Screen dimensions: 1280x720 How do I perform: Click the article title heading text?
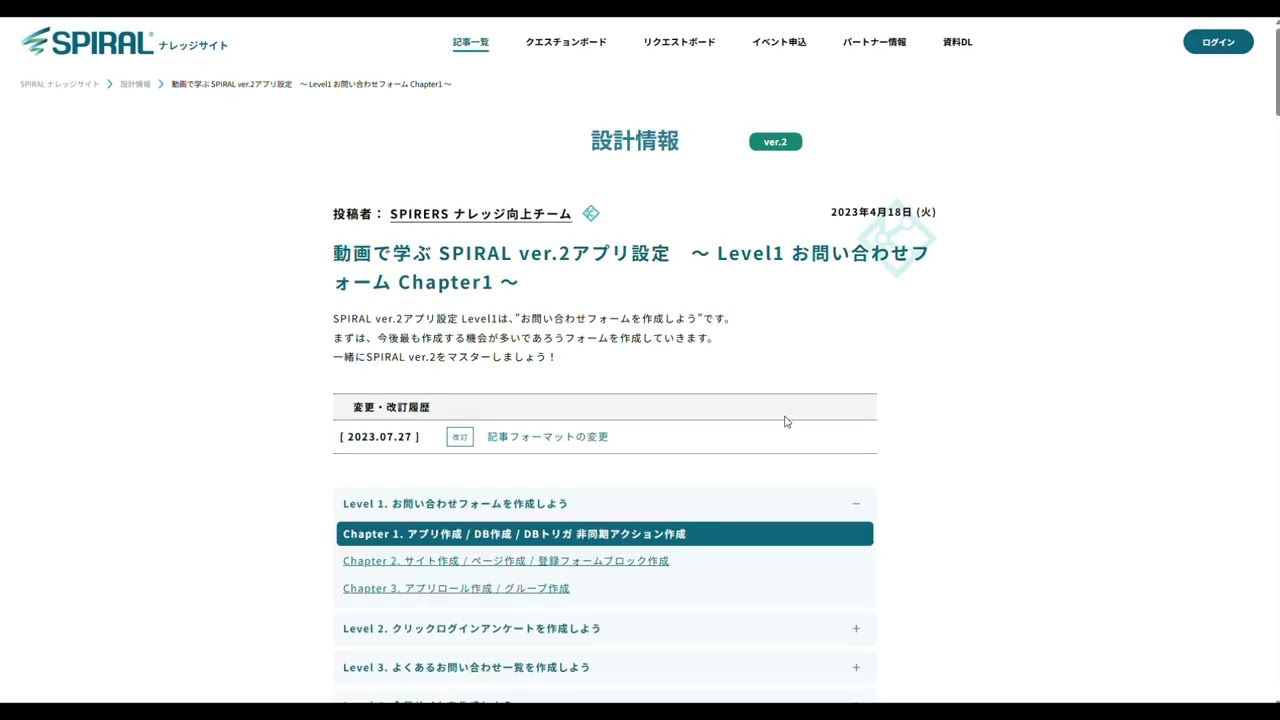tap(631, 267)
